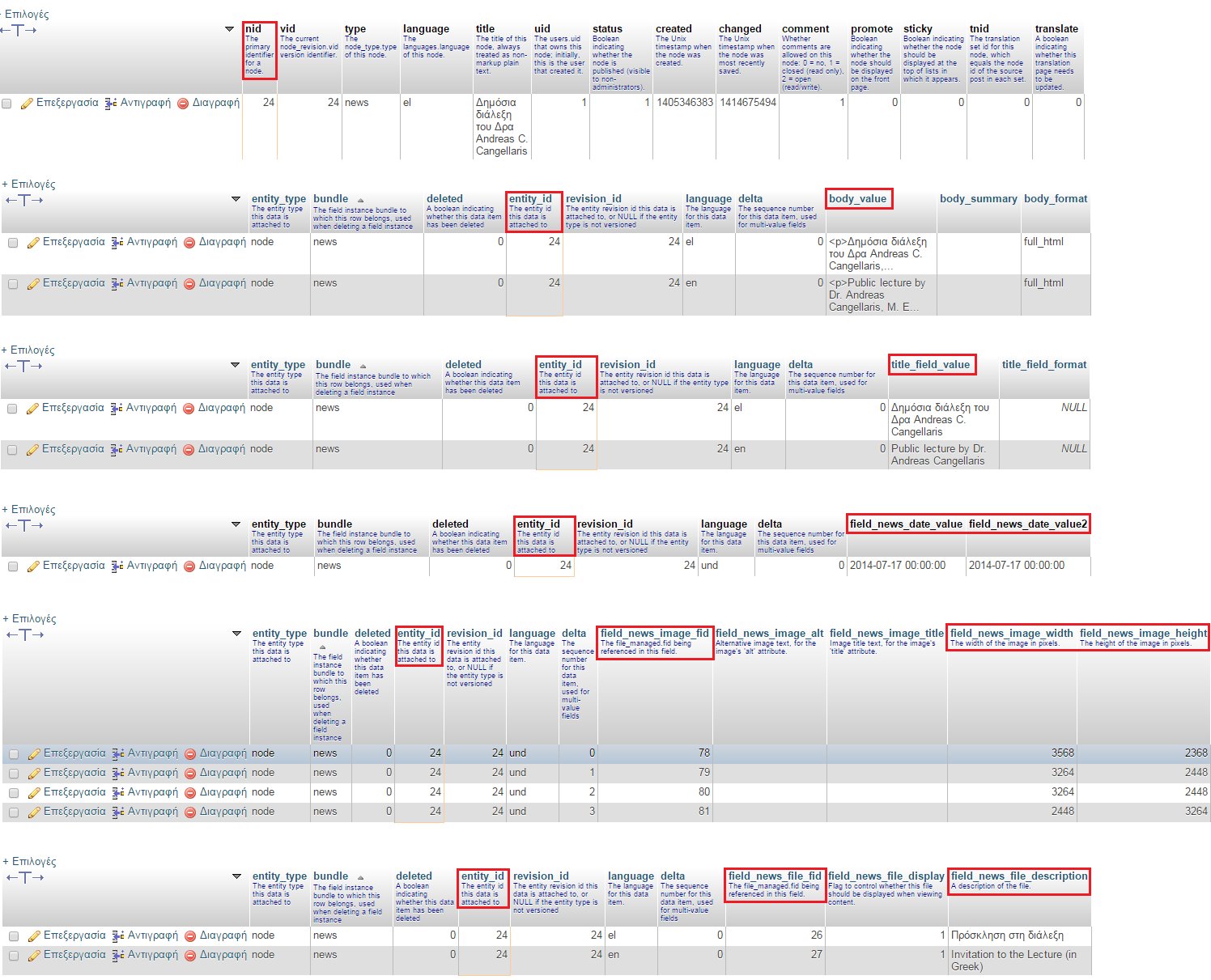The height and width of the screenshot is (980, 1211).
Task: Click the delete icon in the body_value 'el' row
Action: pos(189,243)
